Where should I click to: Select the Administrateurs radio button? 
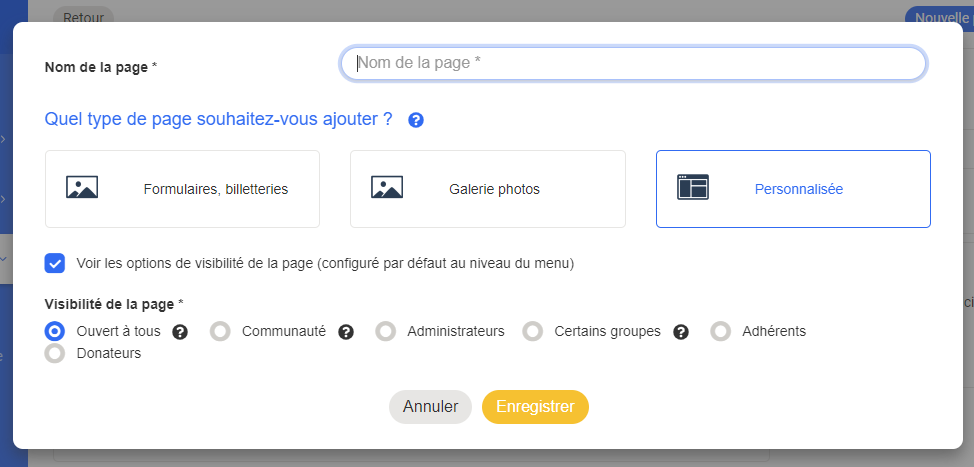[x=386, y=331]
